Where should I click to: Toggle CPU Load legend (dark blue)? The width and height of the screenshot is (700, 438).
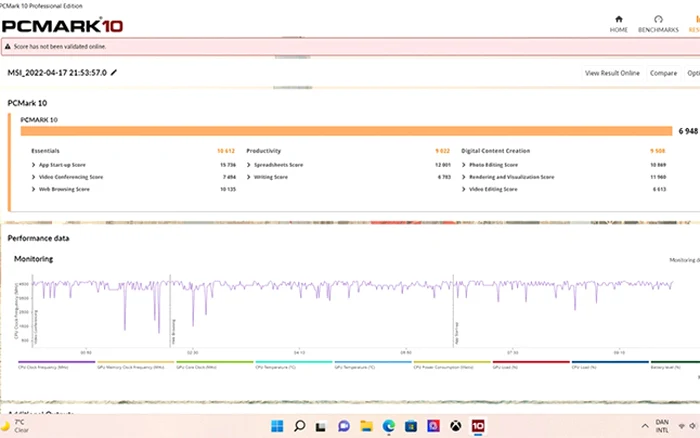pyautogui.click(x=610, y=365)
